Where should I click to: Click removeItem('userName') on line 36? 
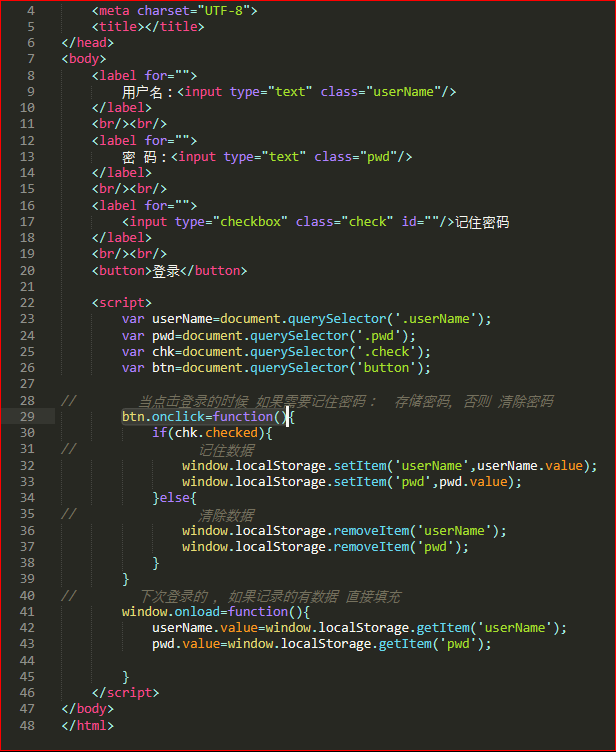416,530
